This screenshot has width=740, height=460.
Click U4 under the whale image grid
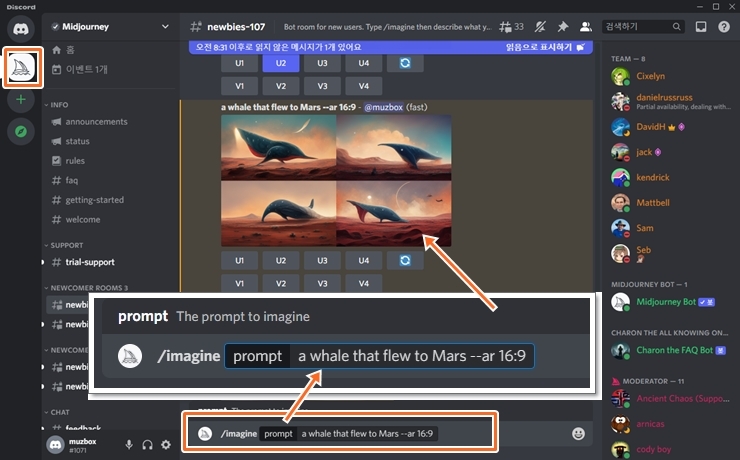pos(363,260)
